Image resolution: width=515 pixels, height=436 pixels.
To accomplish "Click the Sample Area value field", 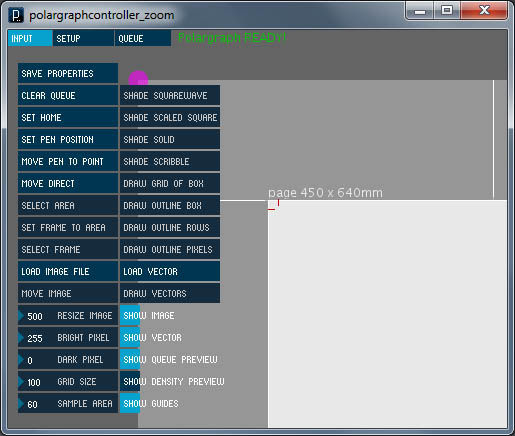I will 68,403.
